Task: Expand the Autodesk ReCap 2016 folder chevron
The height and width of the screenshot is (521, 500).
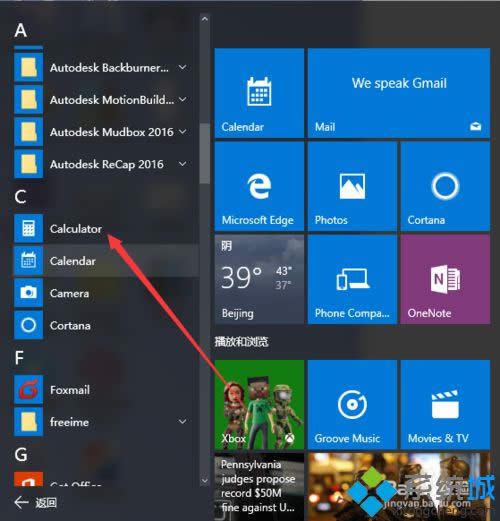Action: [182, 164]
